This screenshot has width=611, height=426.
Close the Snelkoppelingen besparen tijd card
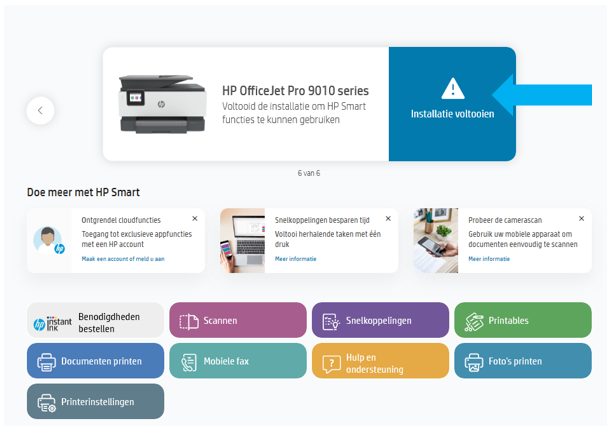point(388,218)
